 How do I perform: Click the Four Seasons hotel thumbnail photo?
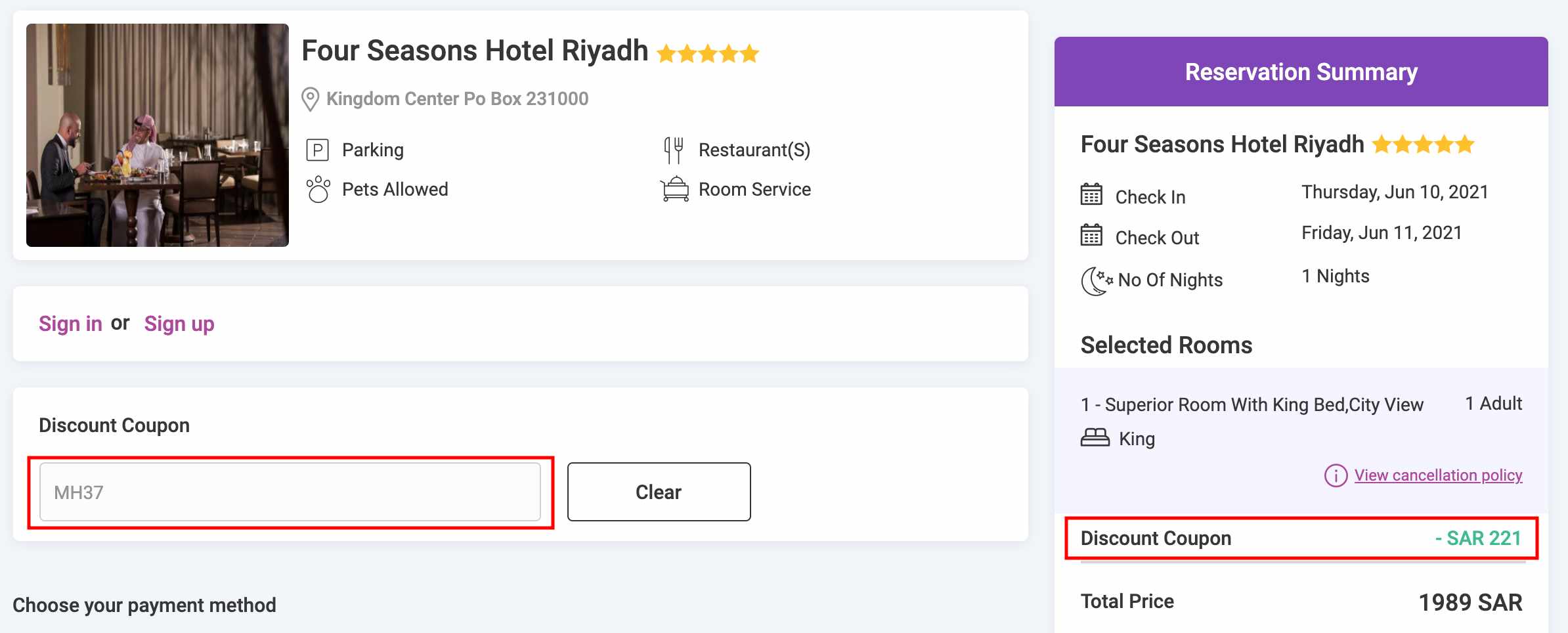click(x=157, y=135)
